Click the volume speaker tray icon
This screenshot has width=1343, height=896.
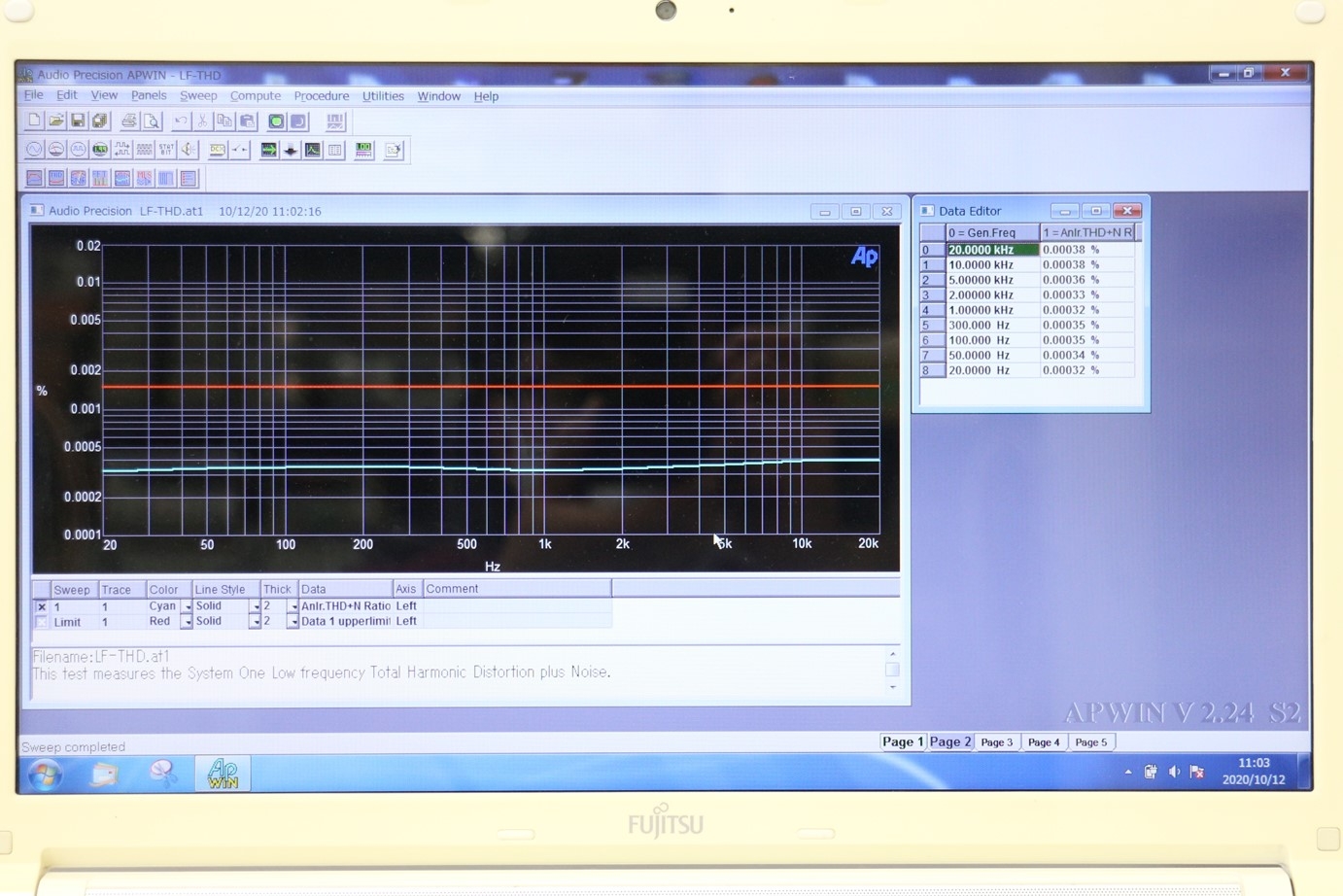tap(1174, 772)
